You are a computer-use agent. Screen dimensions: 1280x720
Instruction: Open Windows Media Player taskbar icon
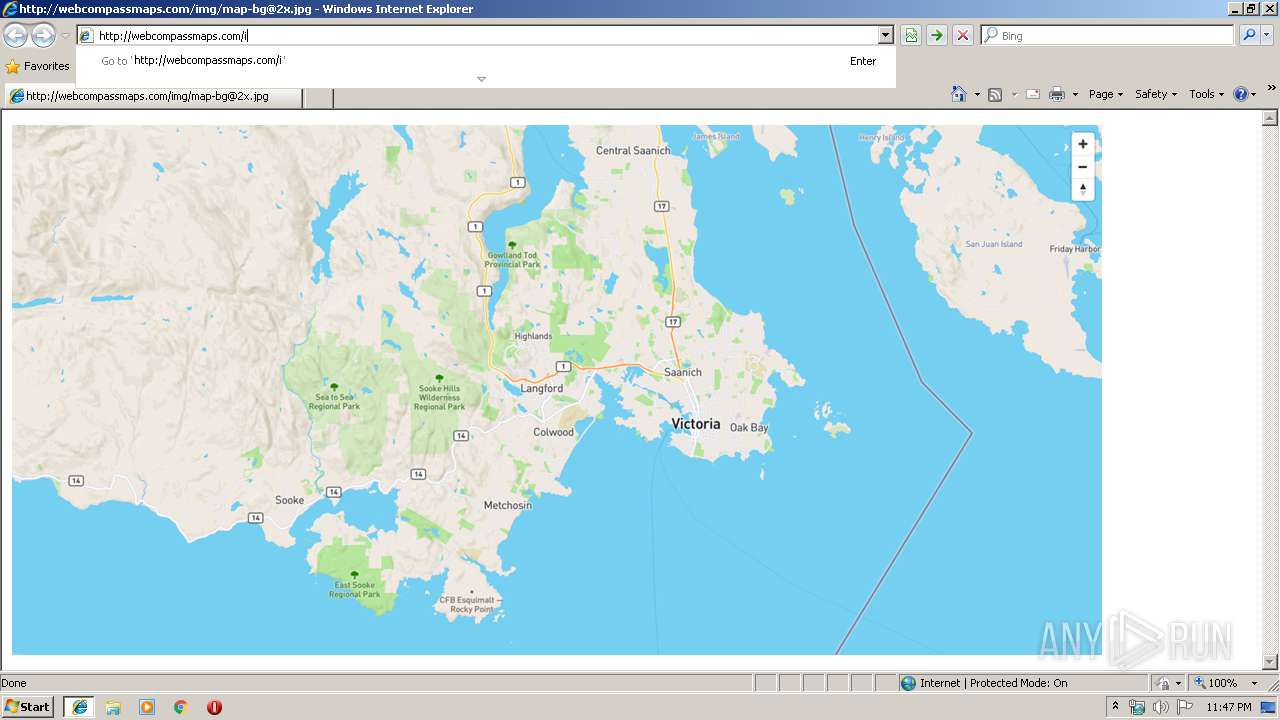tap(147, 707)
